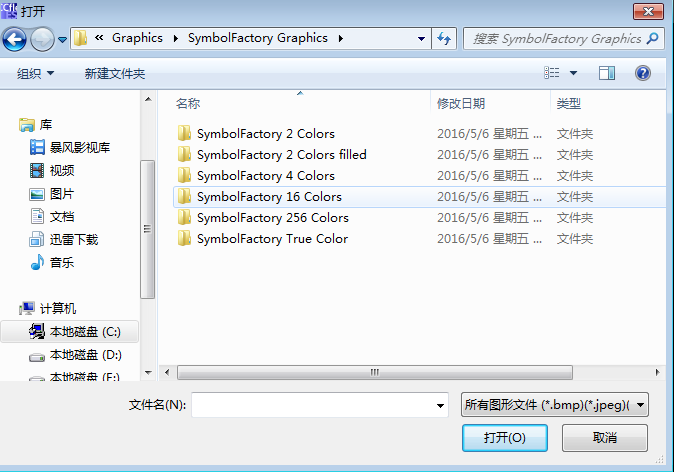Click the 取消 button
The image size is (674, 472).
[604, 438]
